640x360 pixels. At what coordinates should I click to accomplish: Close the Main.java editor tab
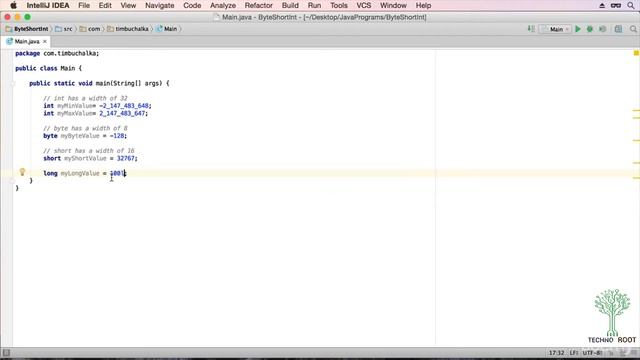pyautogui.click(x=45, y=41)
